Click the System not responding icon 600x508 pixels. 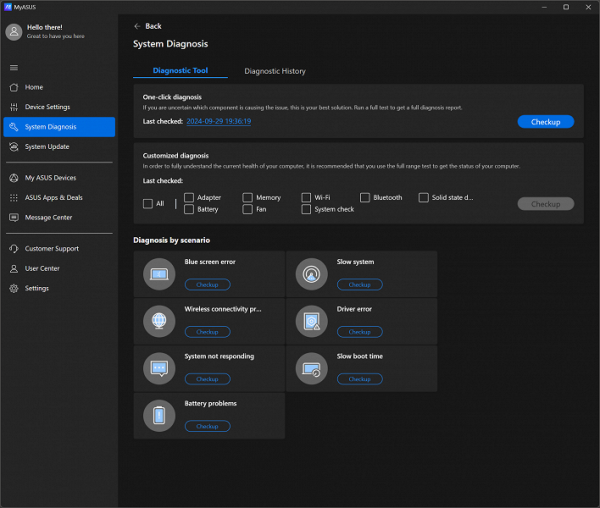159,368
